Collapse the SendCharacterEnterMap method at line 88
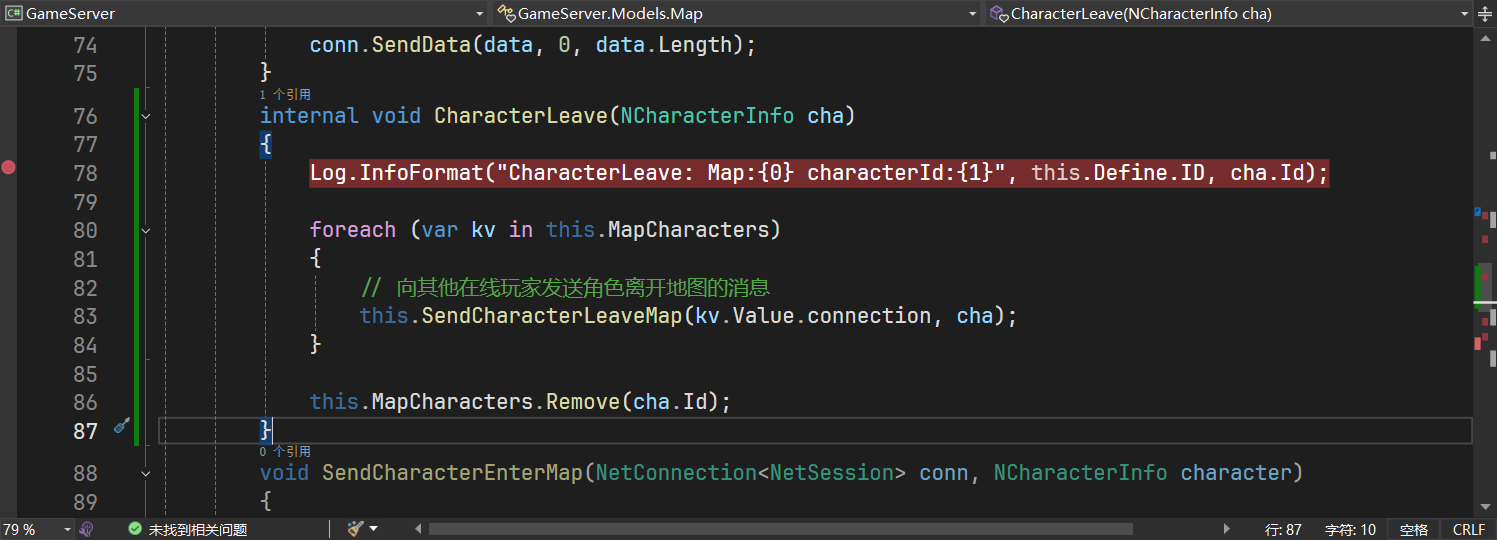The image size is (1497, 540). [146, 473]
